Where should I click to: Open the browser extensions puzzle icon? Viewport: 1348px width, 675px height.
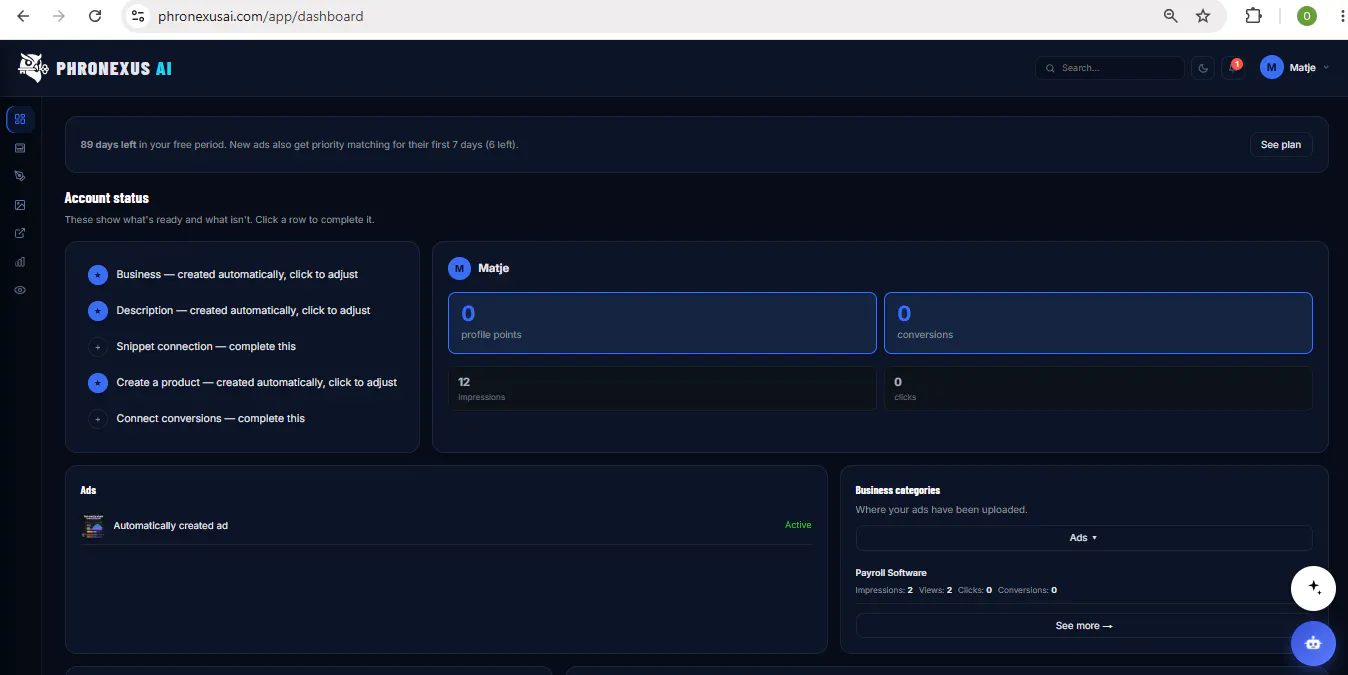1253,16
